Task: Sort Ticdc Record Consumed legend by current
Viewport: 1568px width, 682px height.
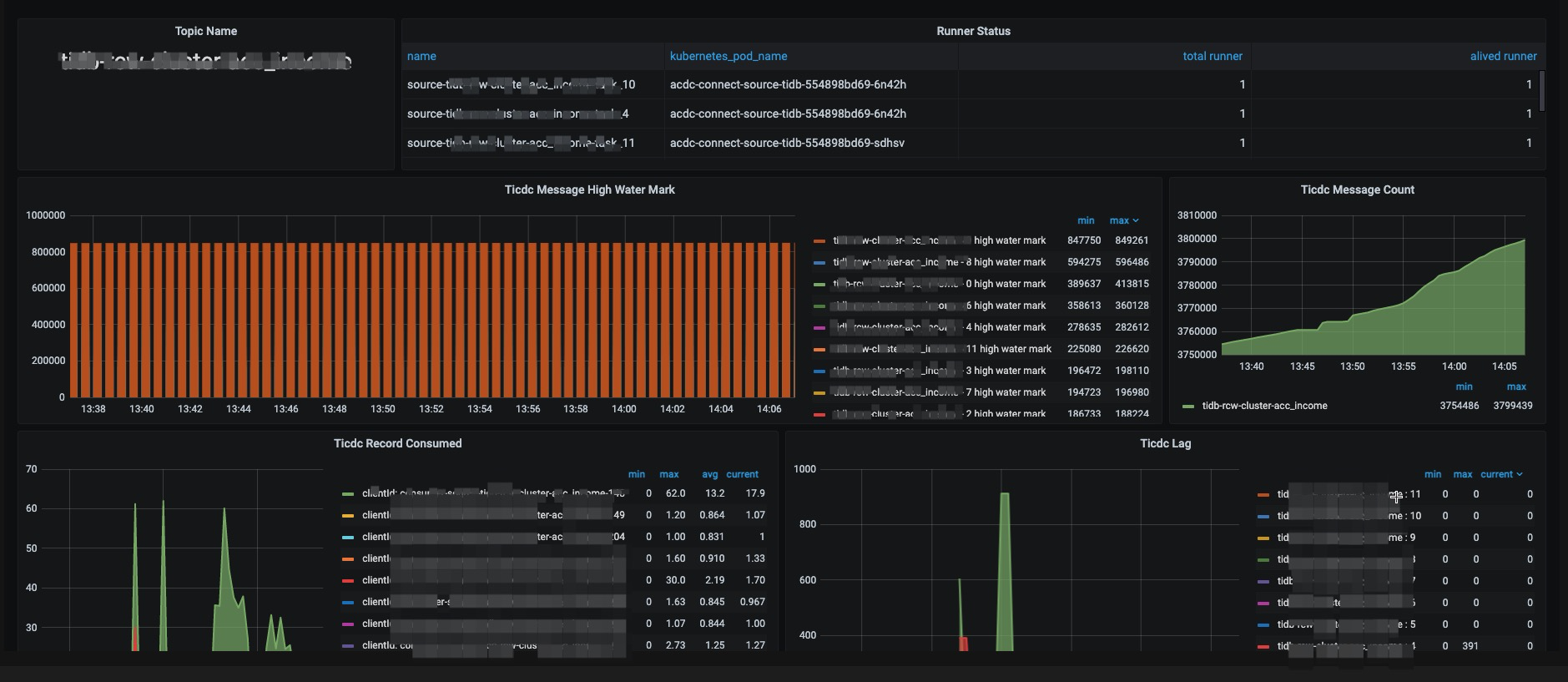Action: (x=742, y=474)
